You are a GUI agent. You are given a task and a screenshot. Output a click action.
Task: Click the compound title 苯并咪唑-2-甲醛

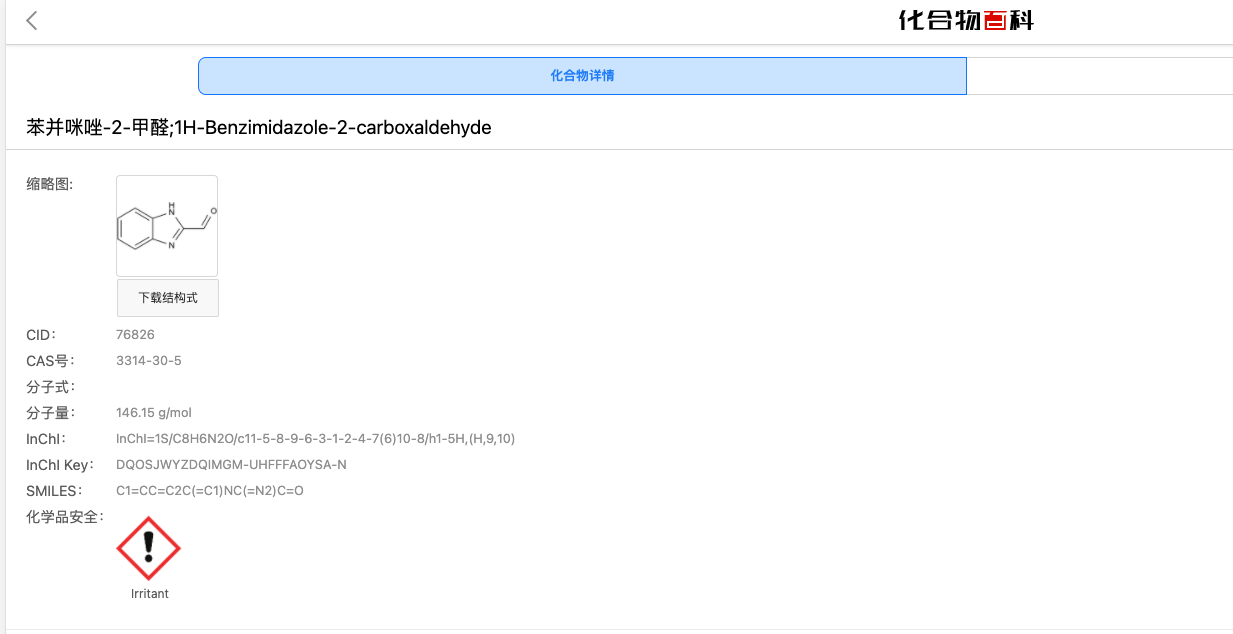[x=97, y=128]
